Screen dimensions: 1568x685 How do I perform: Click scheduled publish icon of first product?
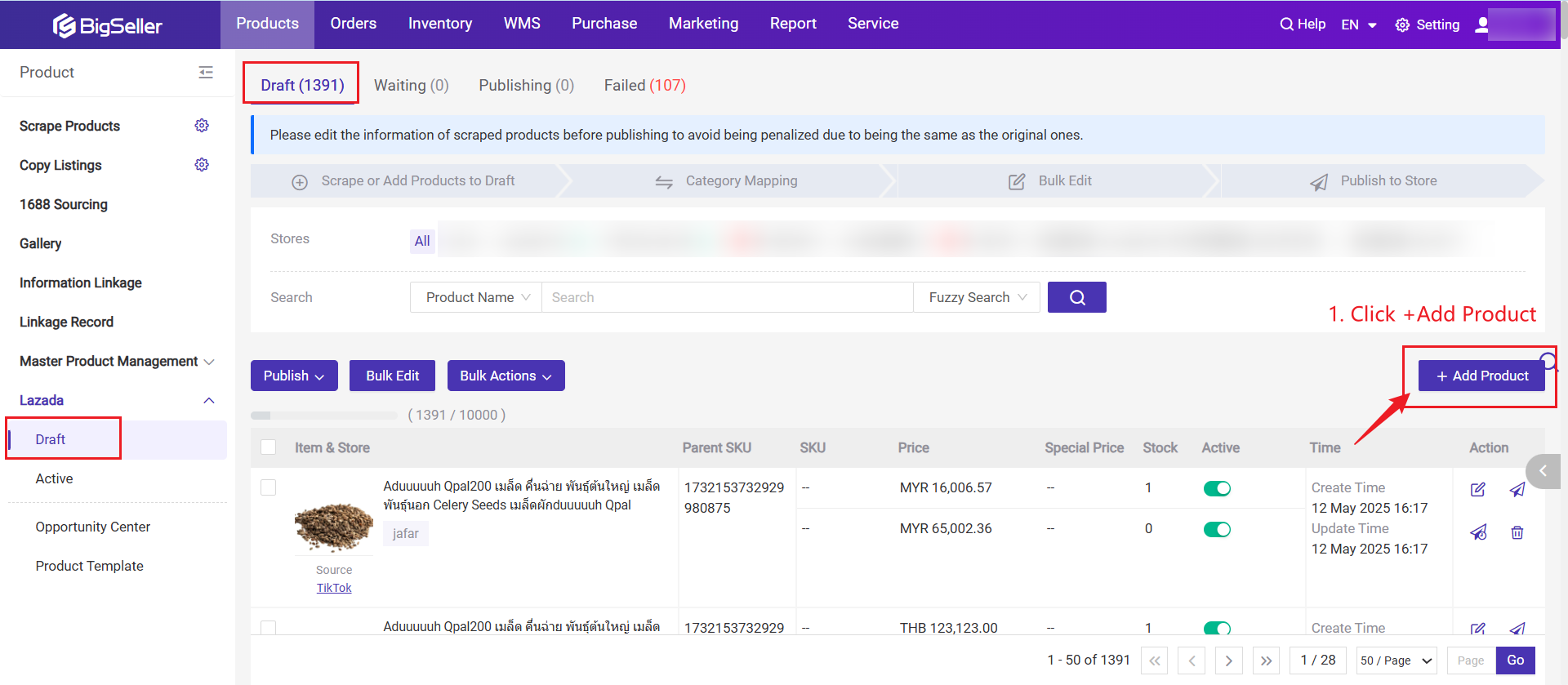pyautogui.click(x=1478, y=532)
